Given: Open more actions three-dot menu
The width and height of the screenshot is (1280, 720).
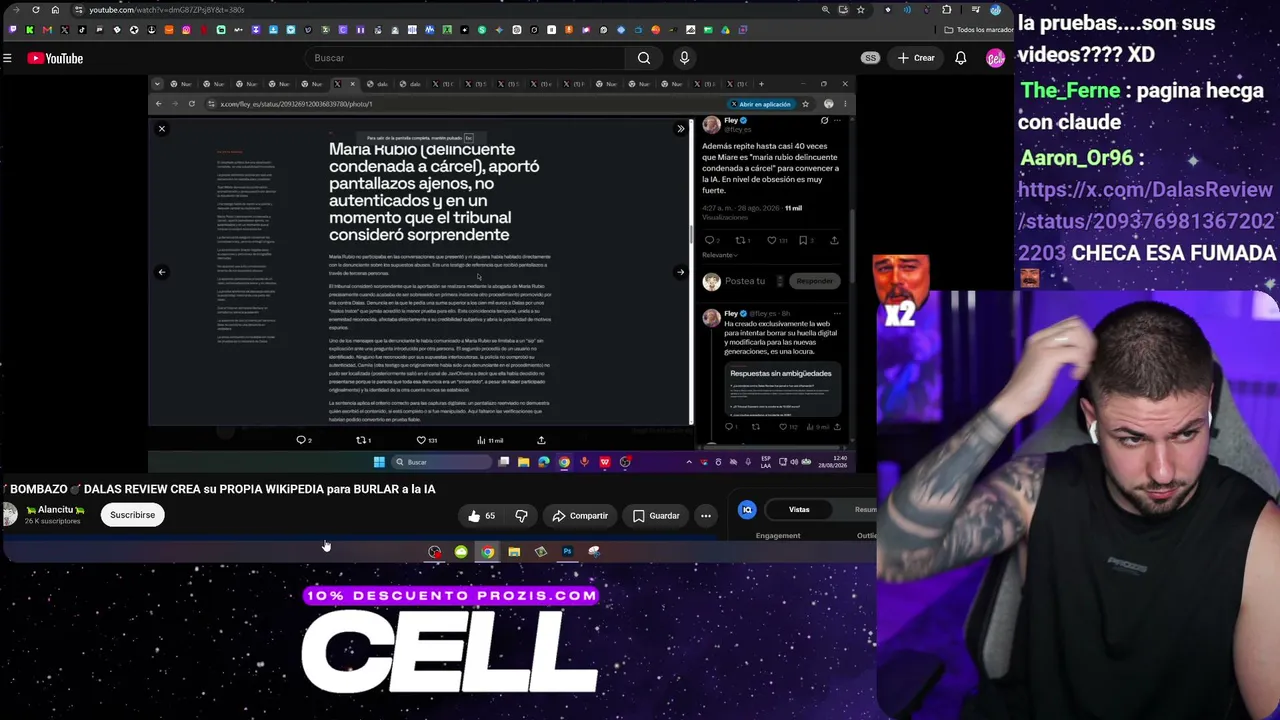Looking at the screenshot, I should 706,516.
